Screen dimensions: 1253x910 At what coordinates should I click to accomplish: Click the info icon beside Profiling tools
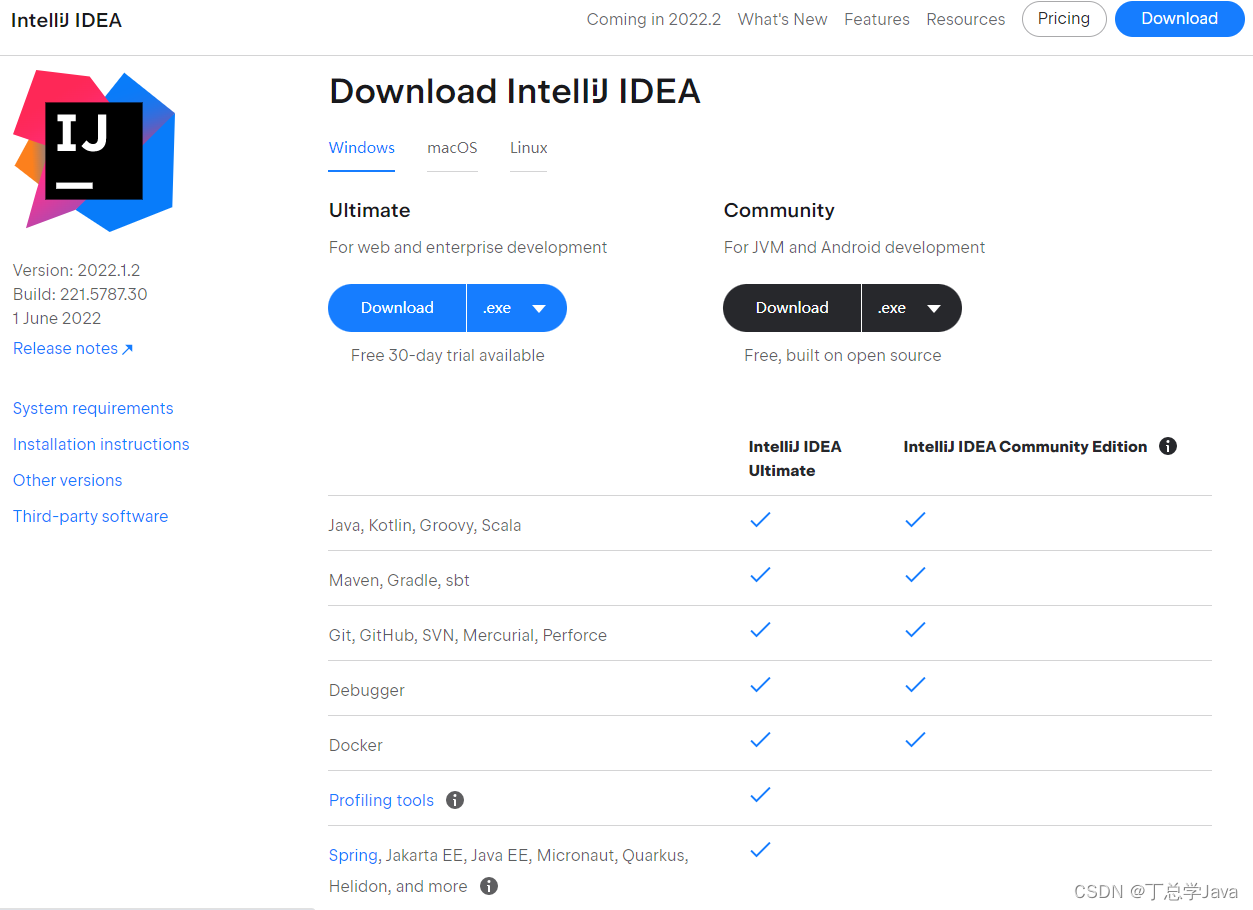(x=455, y=800)
